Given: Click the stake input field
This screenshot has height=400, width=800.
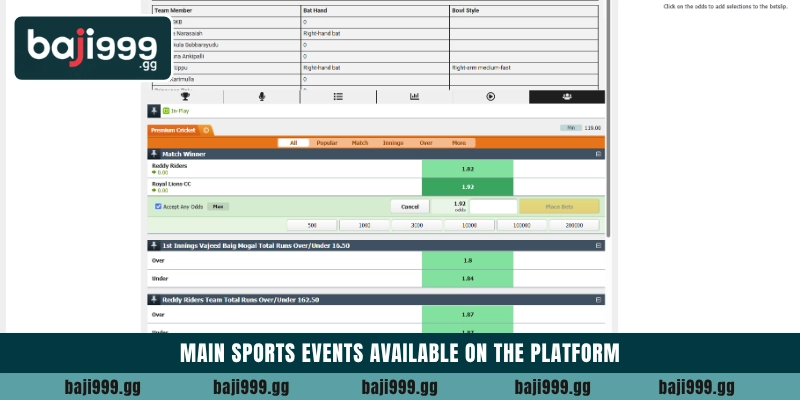Looking at the screenshot, I should (x=493, y=207).
